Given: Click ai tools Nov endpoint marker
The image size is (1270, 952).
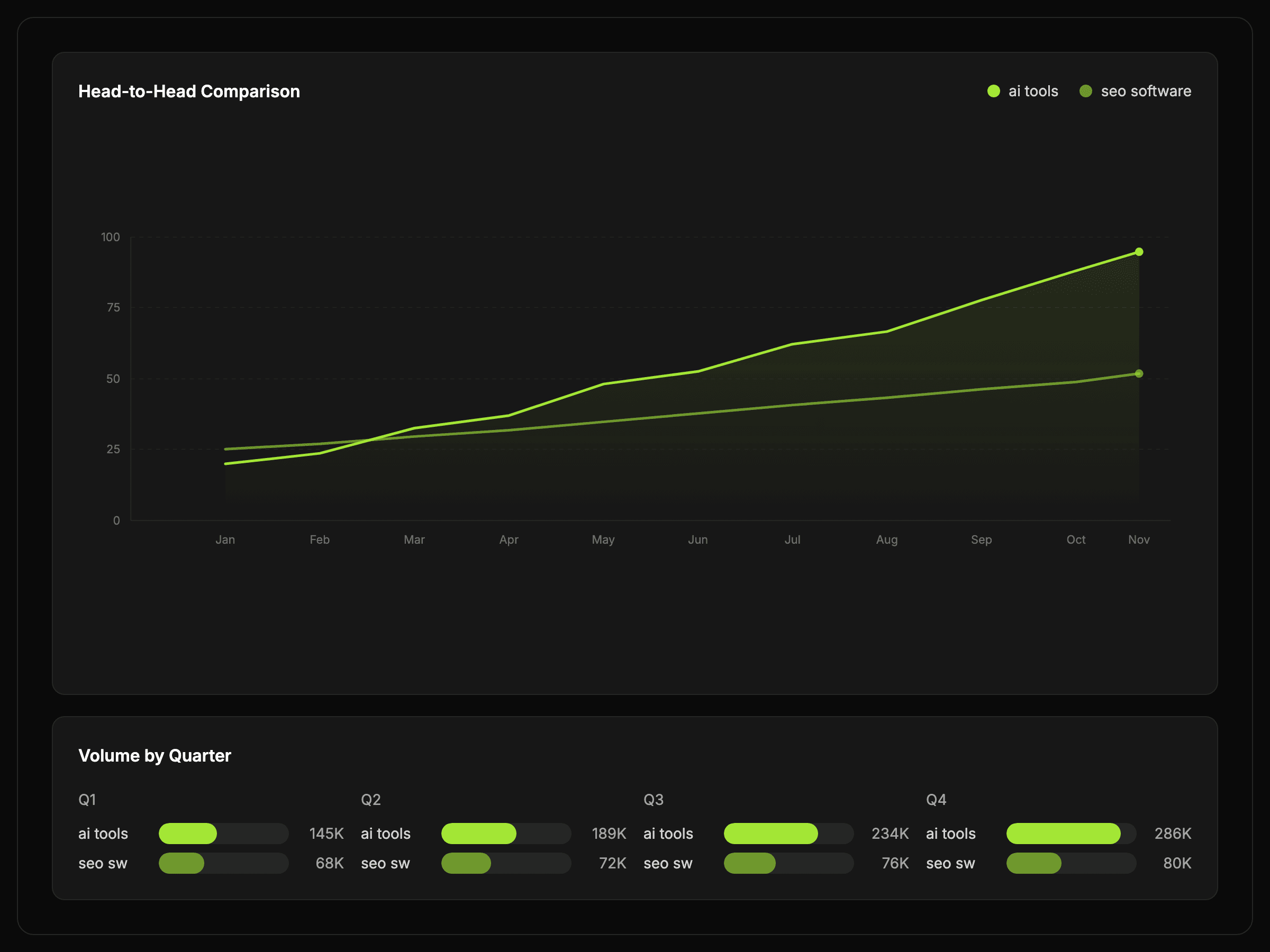Looking at the screenshot, I should click(1139, 252).
